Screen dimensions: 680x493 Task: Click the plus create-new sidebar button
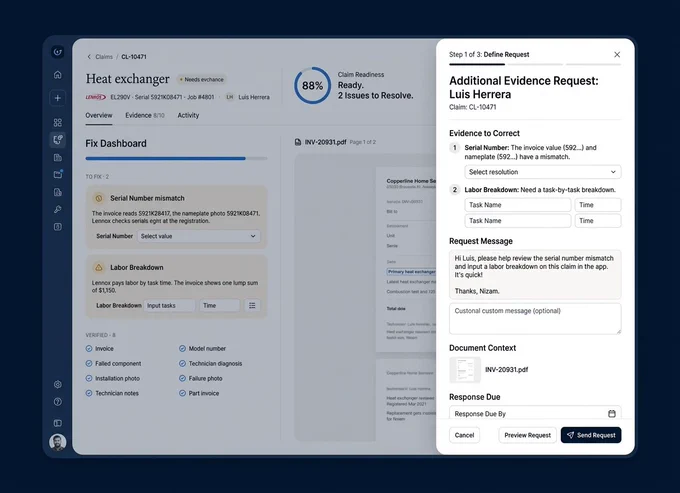(x=57, y=98)
